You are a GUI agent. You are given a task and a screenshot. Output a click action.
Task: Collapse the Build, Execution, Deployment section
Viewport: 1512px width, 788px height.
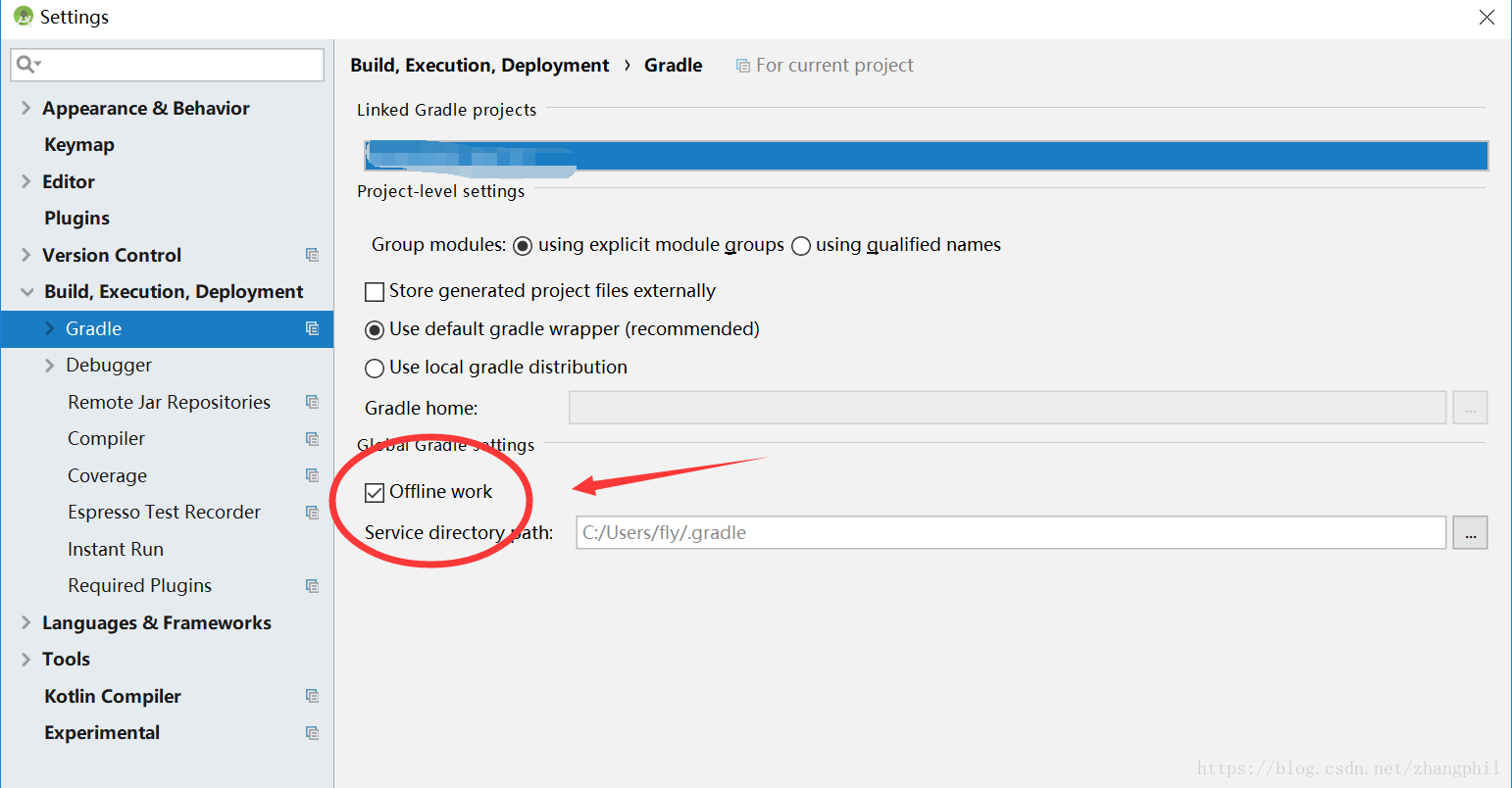click(26, 292)
